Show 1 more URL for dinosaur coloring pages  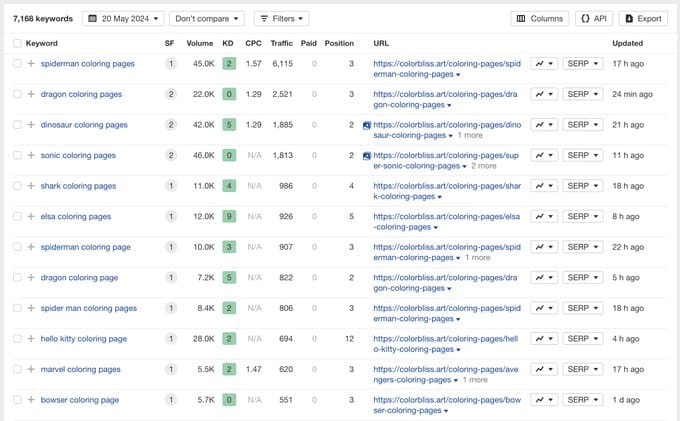tap(470, 135)
